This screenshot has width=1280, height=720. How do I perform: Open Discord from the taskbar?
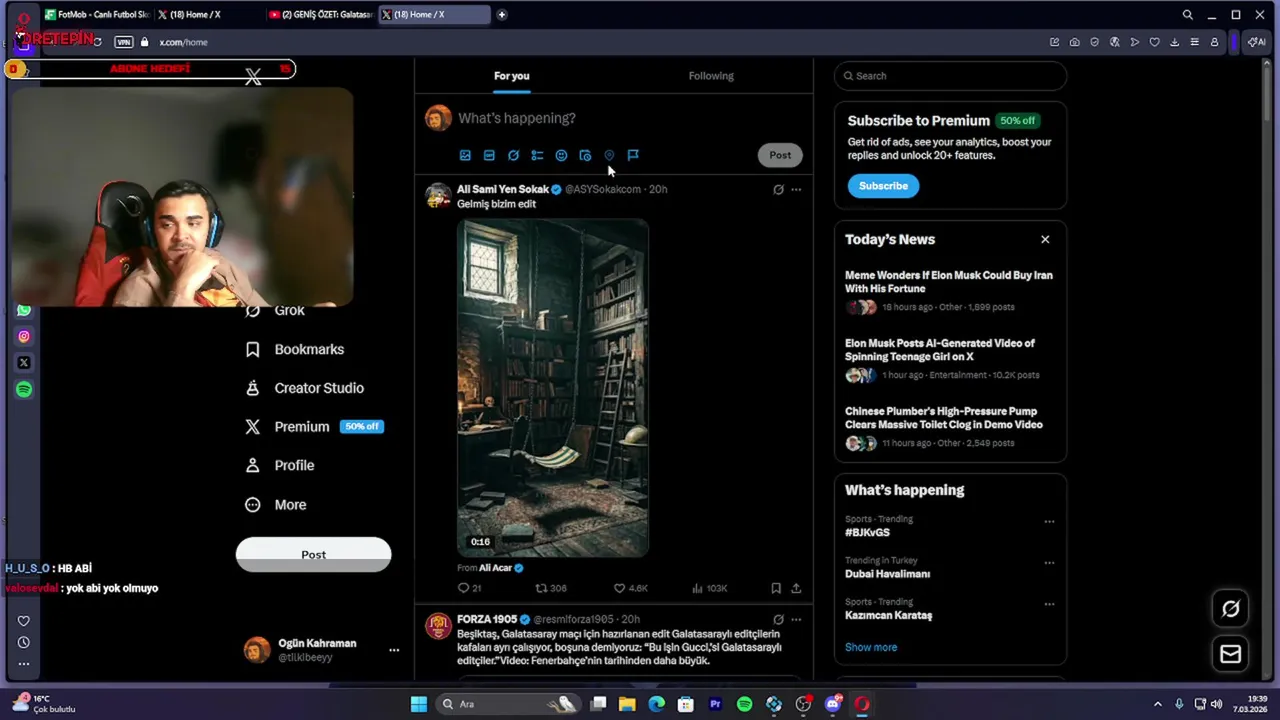click(x=833, y=704)
